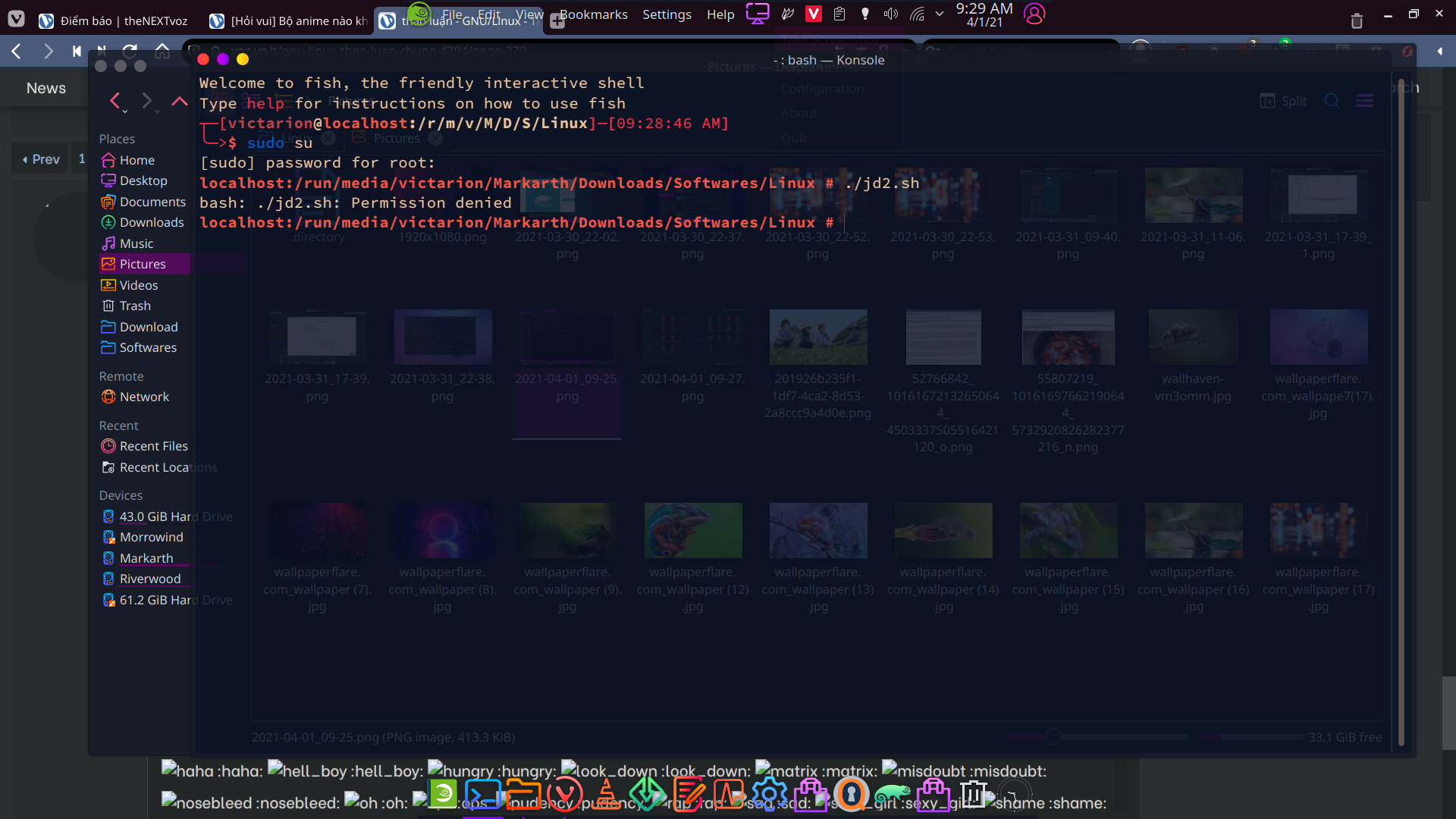Open the Settings menu
Viewport: 1456px width, 819px height.
667,14
